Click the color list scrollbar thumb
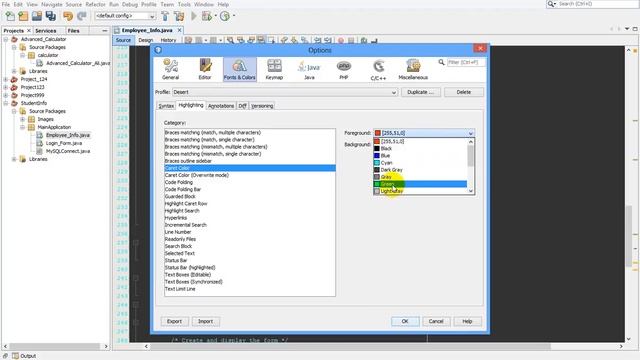 tap(471, 156)
